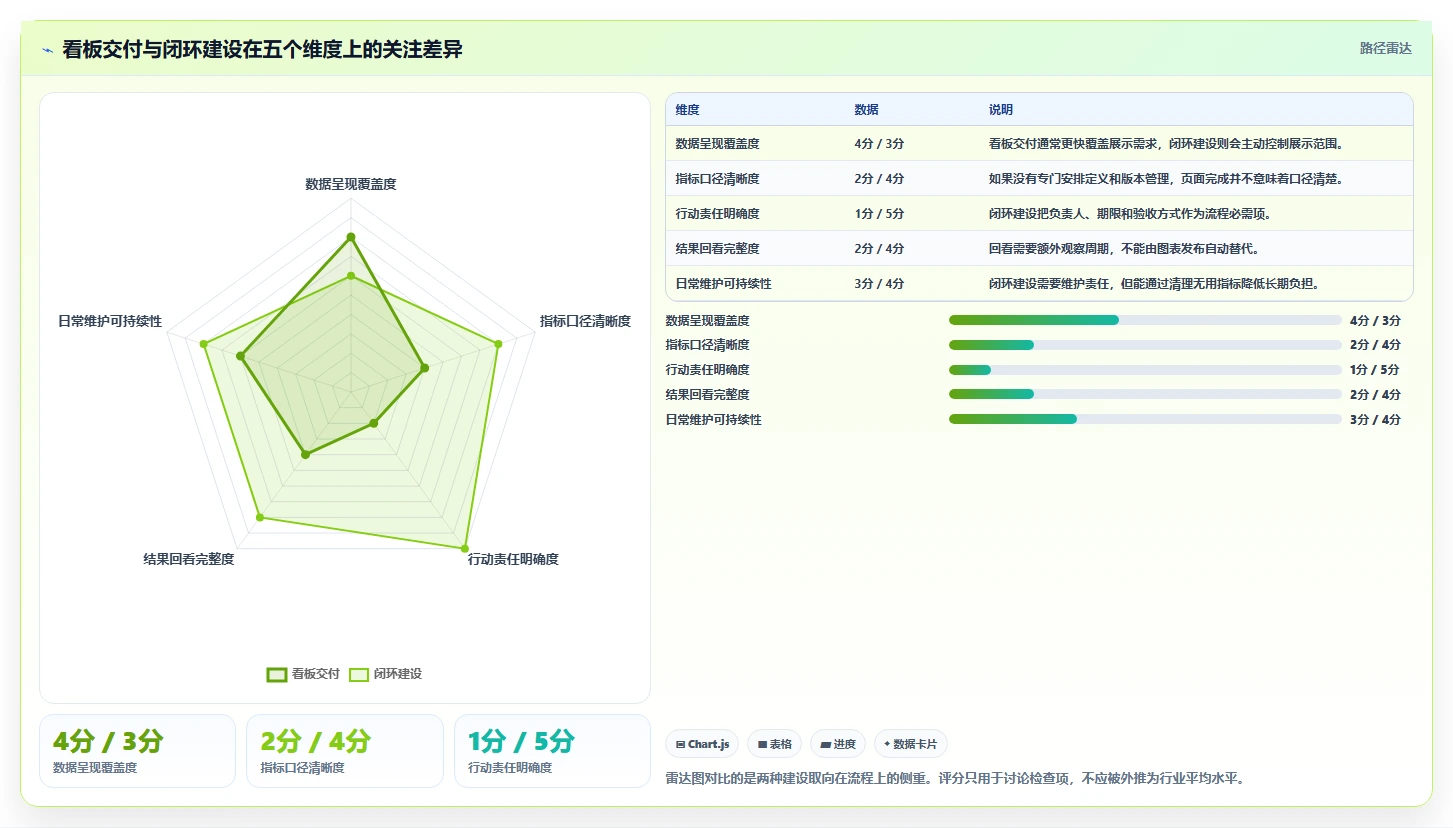Click the radar axis label 行动责任明确度
The image size is (1453, 828).
(x=513, y=559)
